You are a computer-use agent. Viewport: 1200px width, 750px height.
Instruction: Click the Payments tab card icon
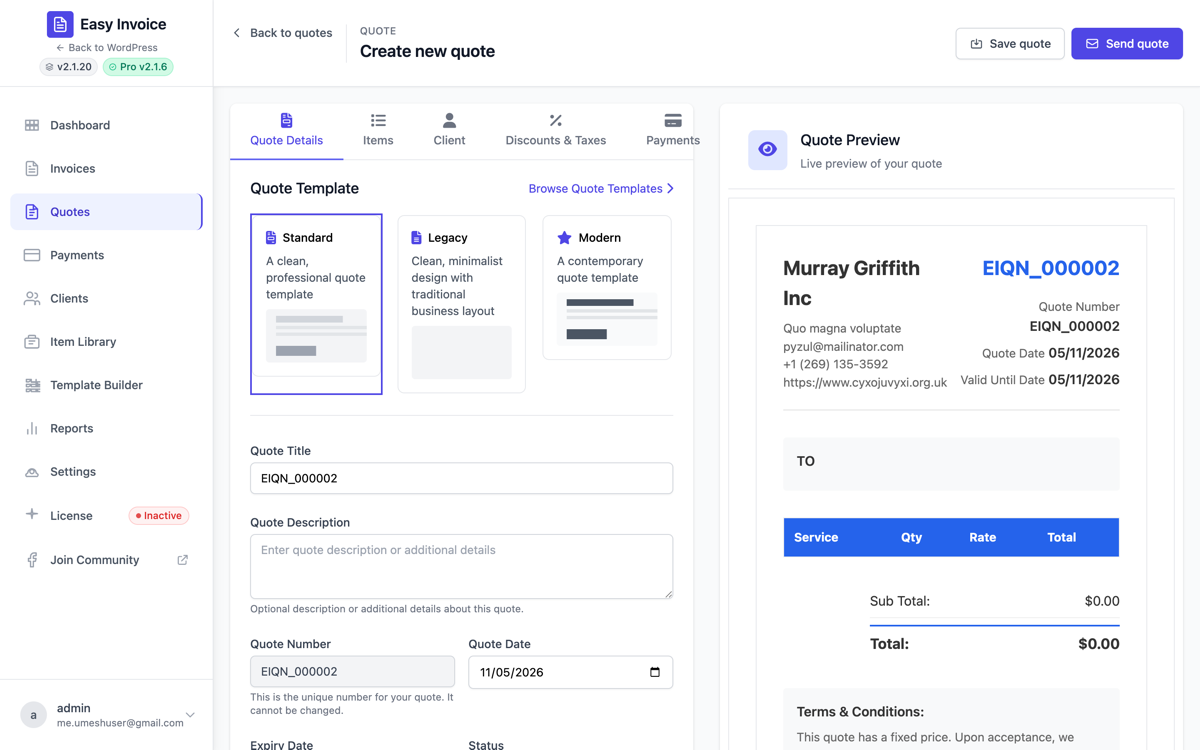click(673, 120)
